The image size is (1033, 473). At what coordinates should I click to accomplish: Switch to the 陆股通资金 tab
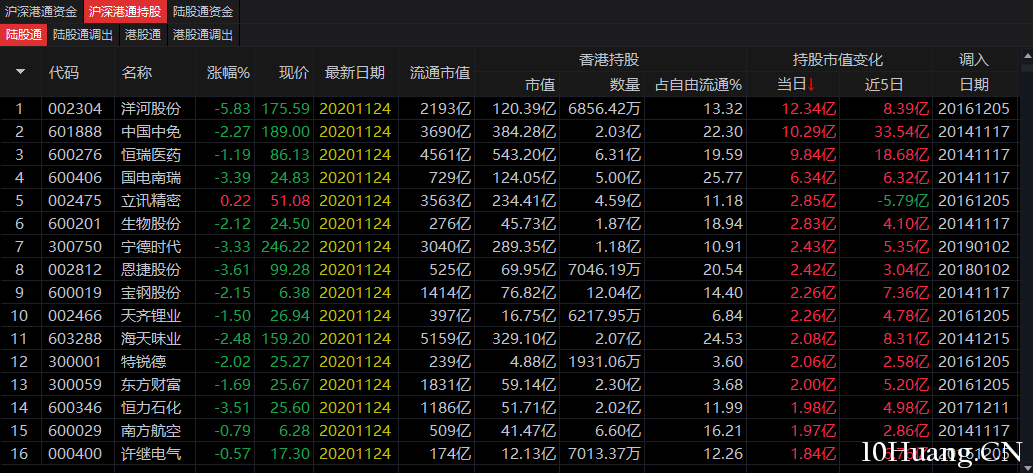(203, 11)
